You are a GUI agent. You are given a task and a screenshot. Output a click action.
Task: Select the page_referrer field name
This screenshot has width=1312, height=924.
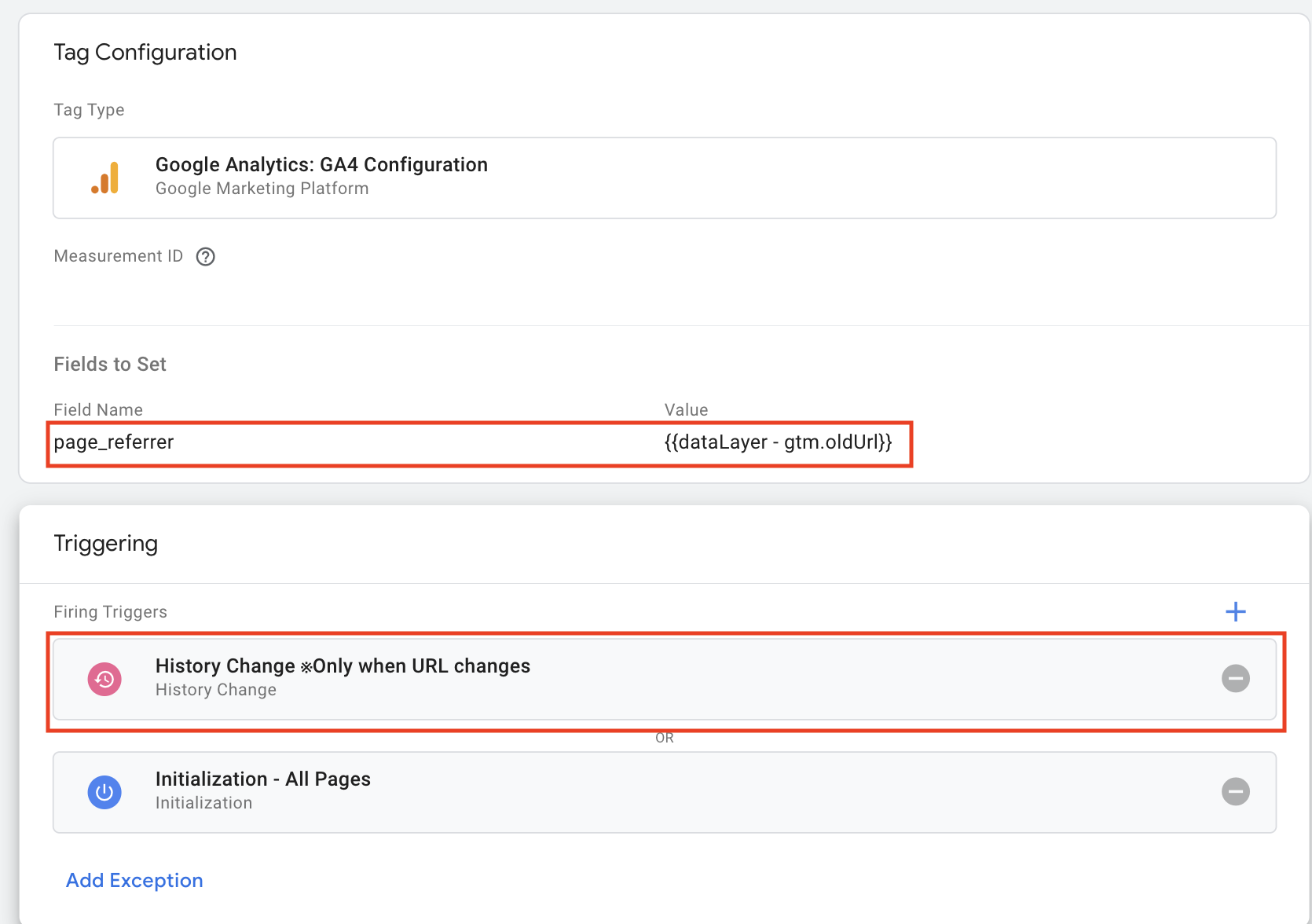coord(114,442)
